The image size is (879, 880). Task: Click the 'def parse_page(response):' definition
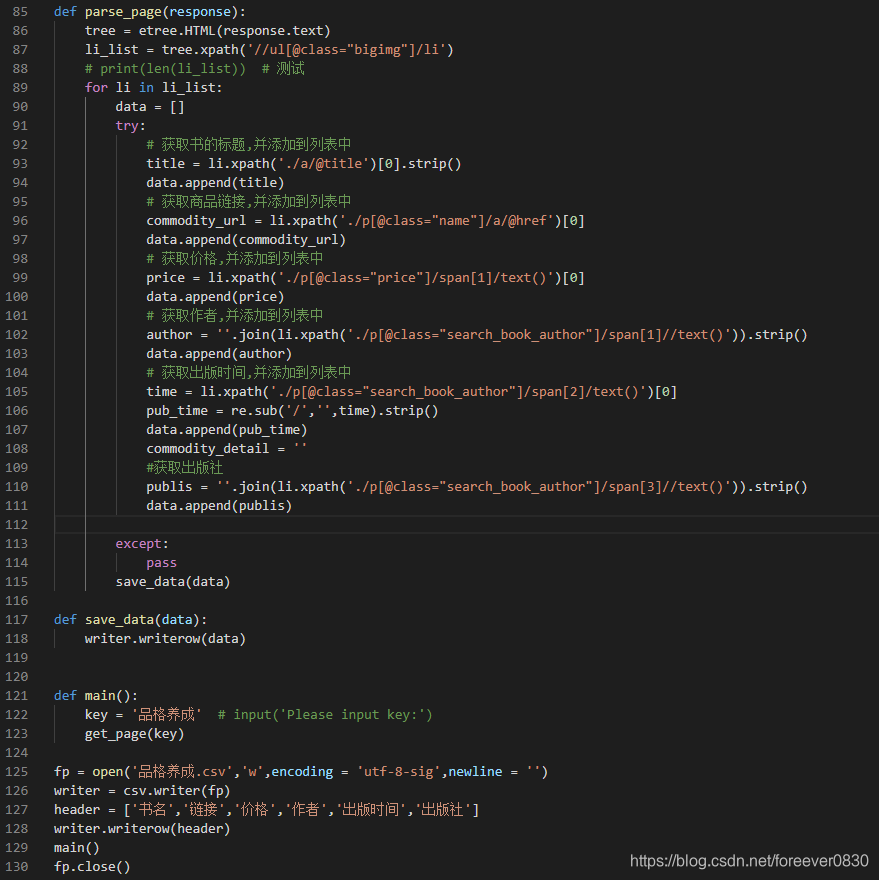tap(149, 12)
